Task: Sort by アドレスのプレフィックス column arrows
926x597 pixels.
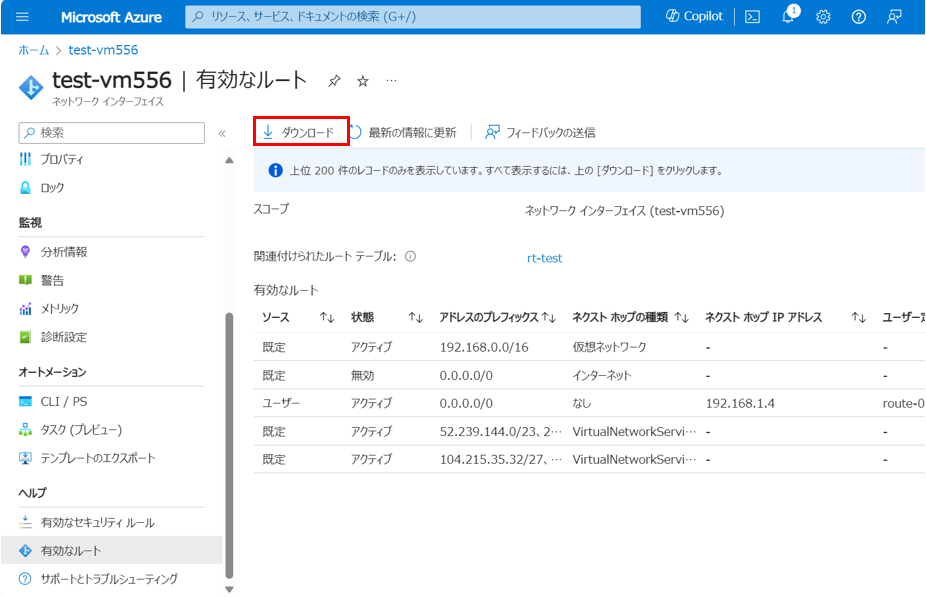Action: (x=549, y=318)
